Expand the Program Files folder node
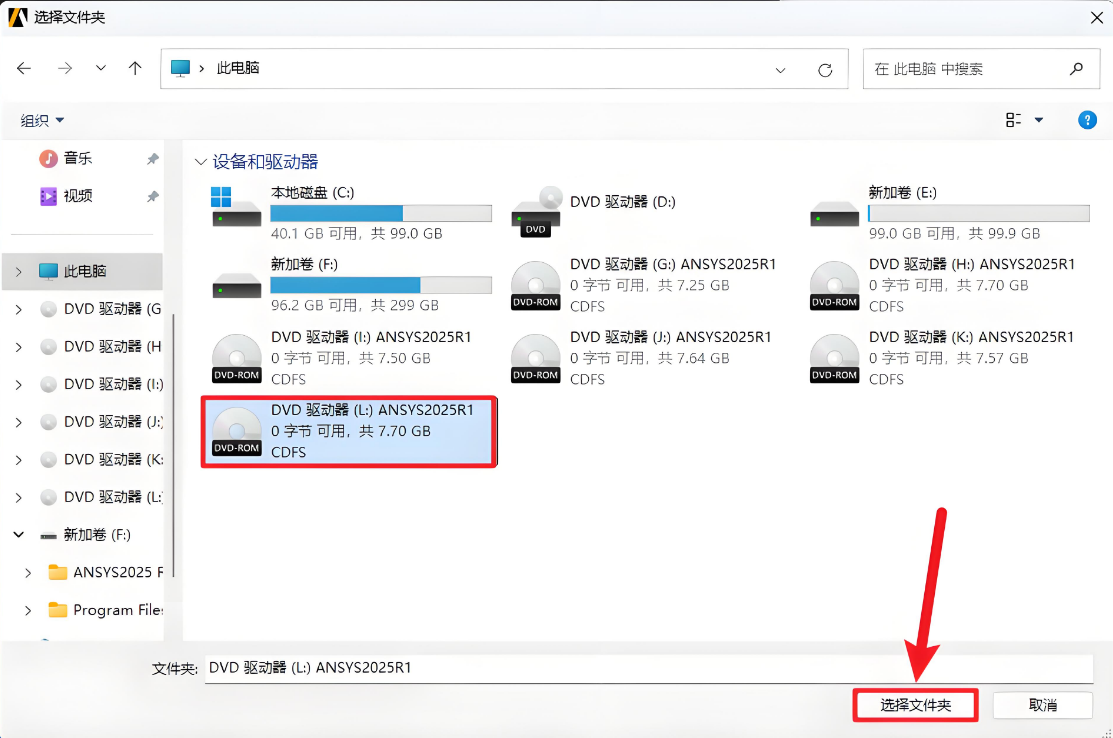 pos(28,610)
